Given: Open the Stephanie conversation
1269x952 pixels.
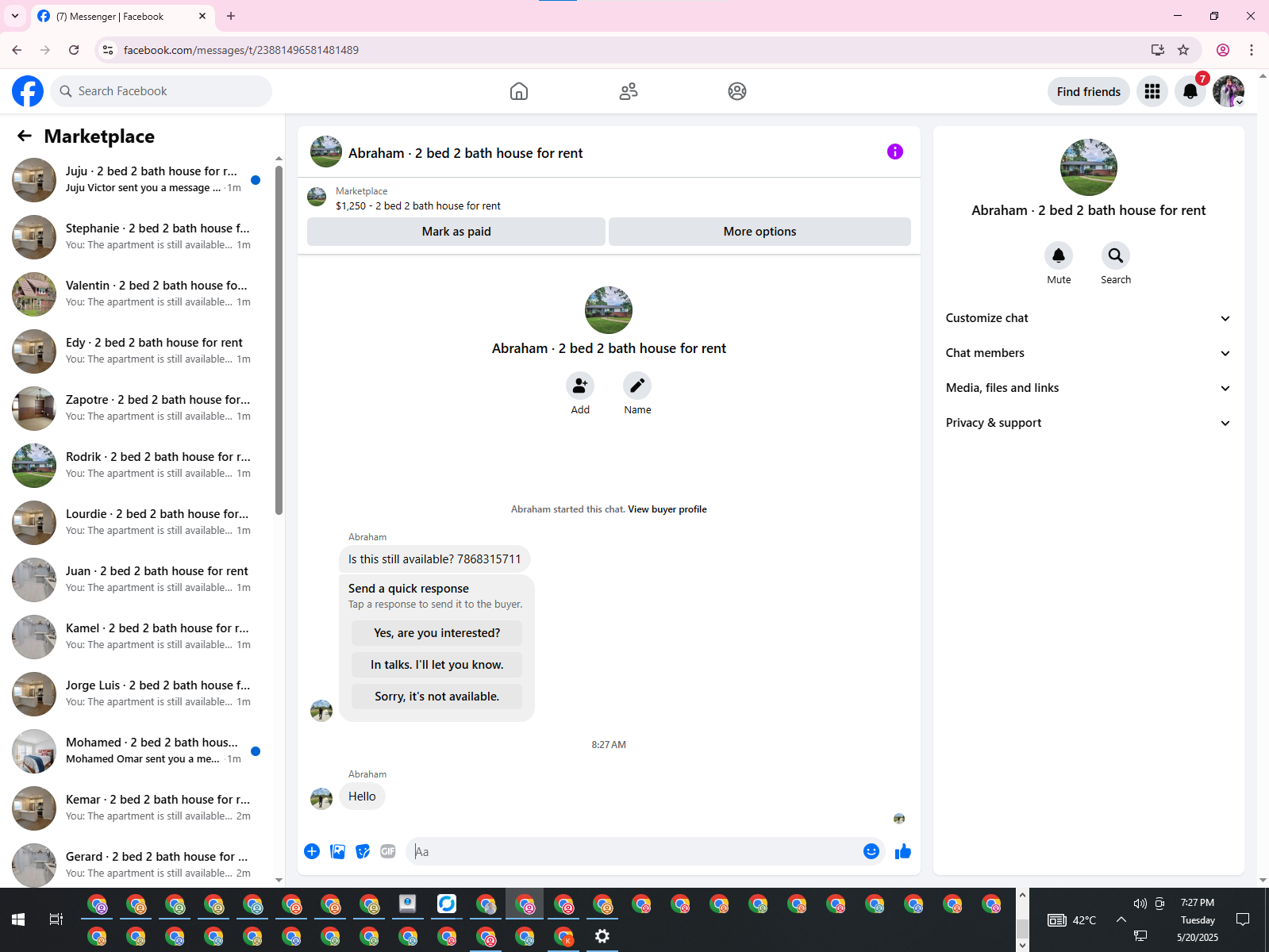Looking at the screenshot, I should pyautogui.click(x=137, y=237).
